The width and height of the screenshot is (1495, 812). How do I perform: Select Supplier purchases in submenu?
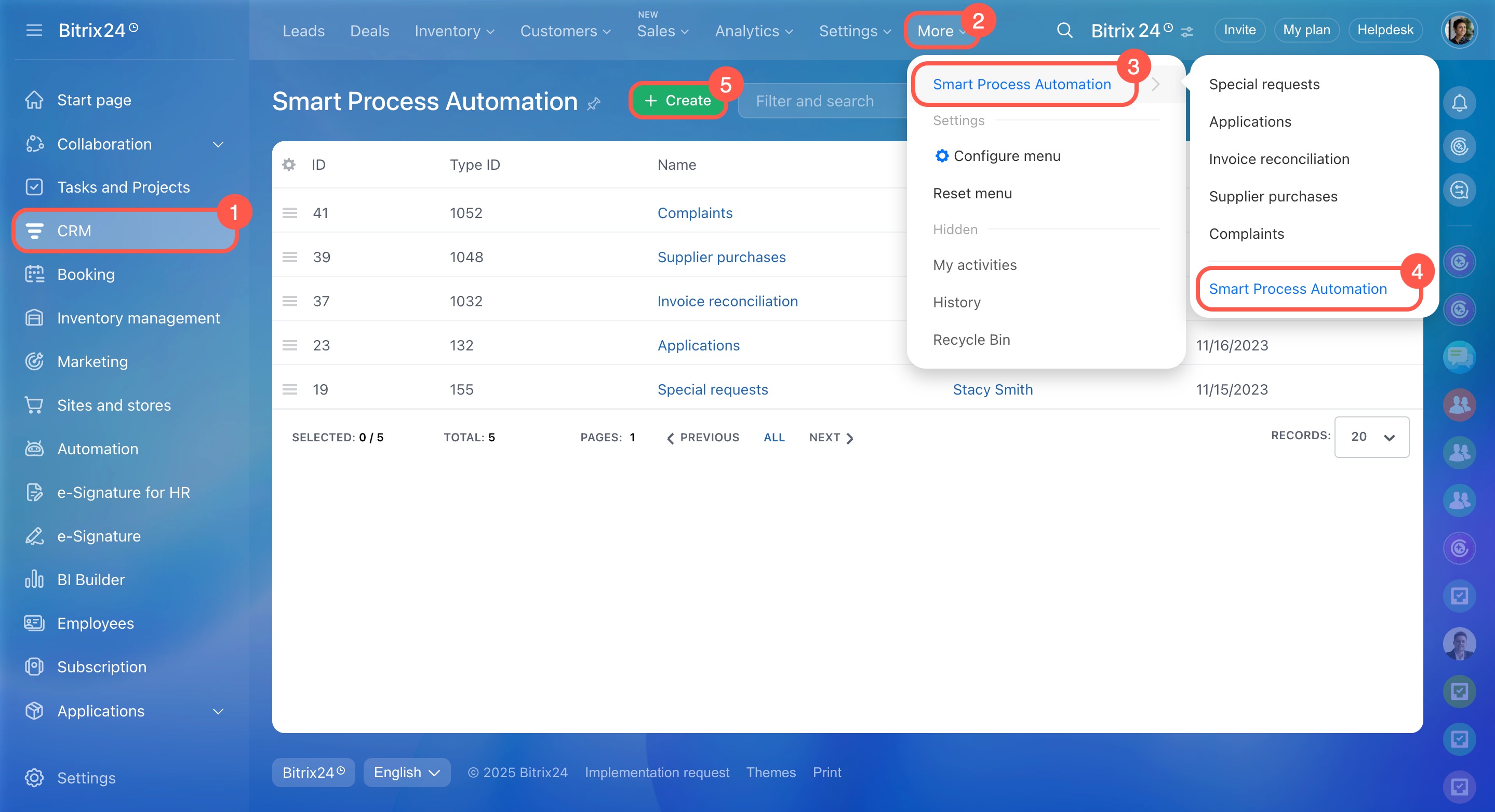click(1273, 196)
